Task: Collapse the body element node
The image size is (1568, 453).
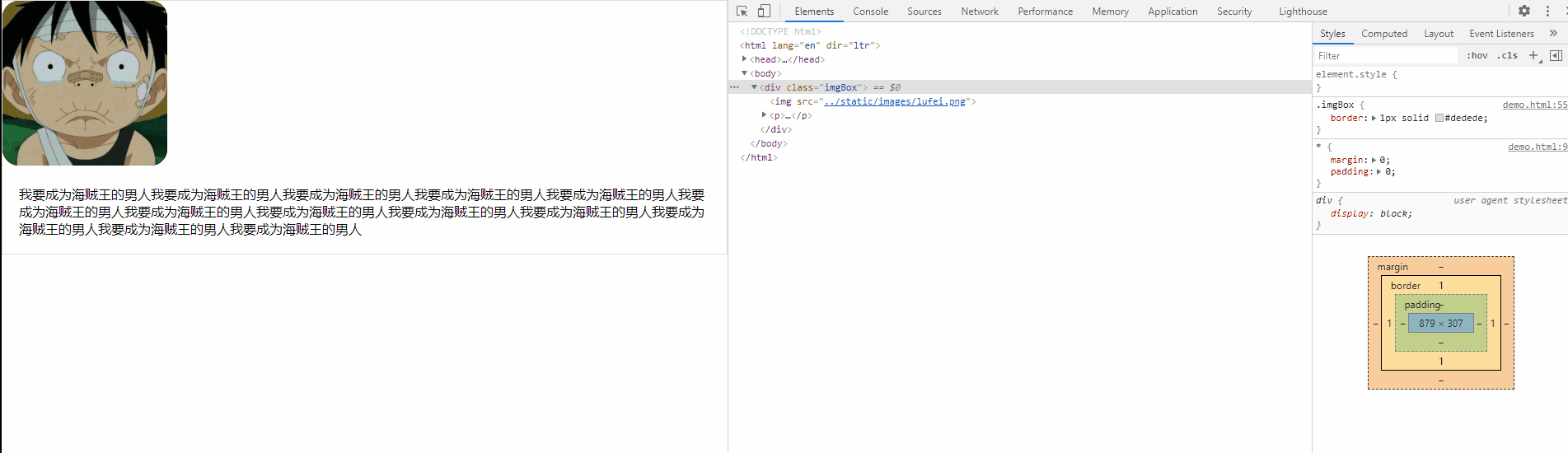Action: point(744,73)
